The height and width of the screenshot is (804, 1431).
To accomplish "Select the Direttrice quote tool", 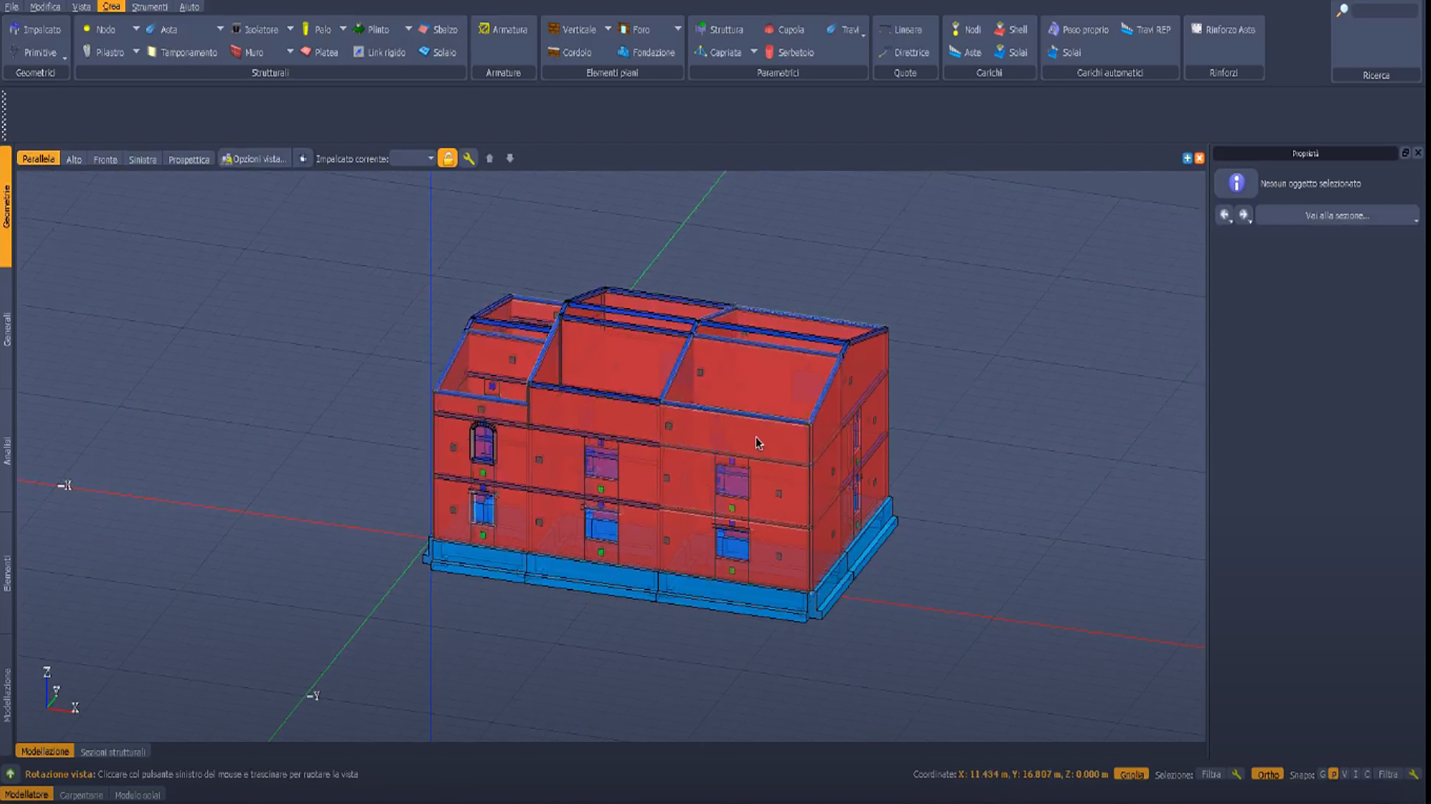I will tap(904, 52).
